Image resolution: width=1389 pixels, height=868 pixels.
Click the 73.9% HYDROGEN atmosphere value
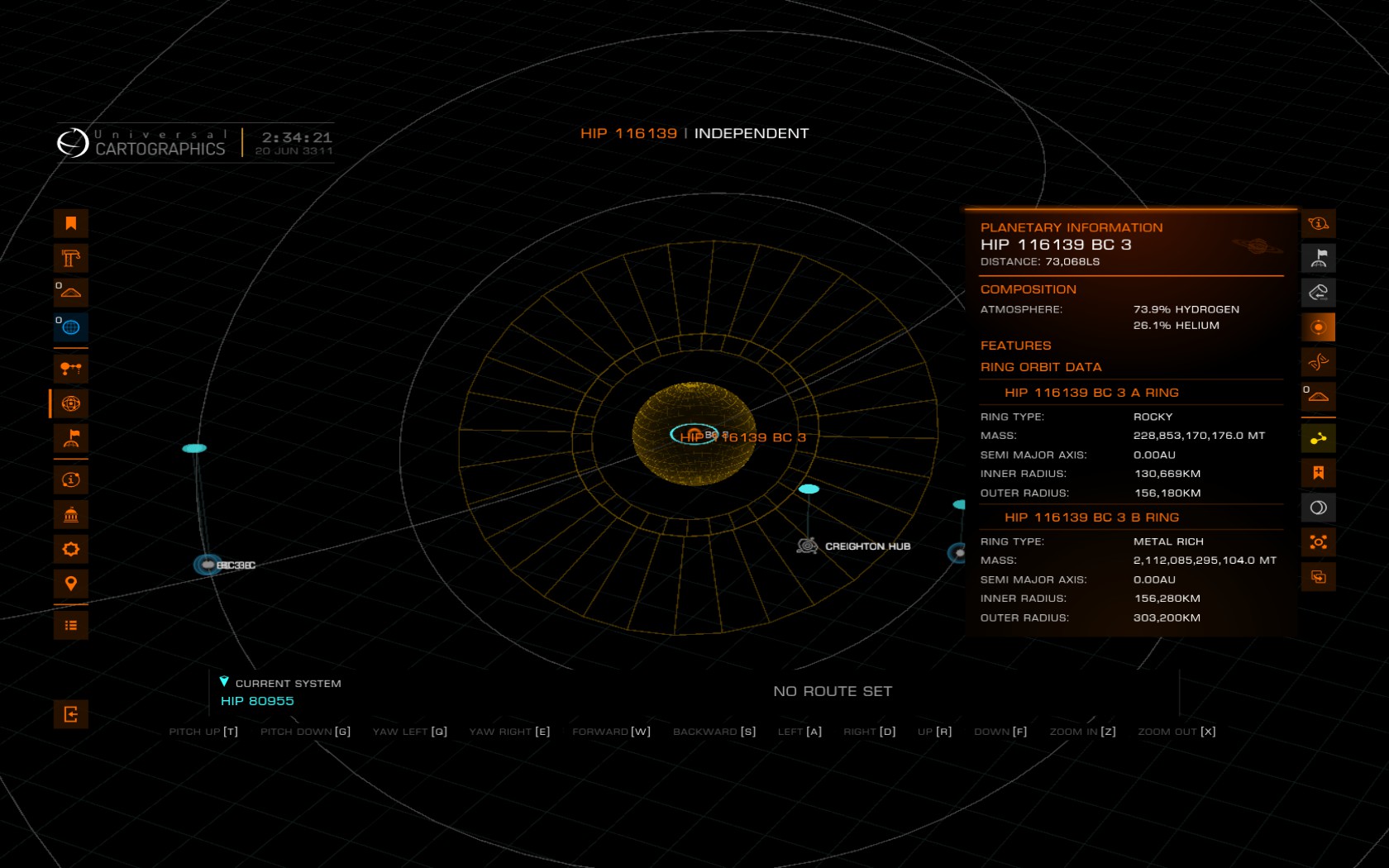pos(1186,309)
